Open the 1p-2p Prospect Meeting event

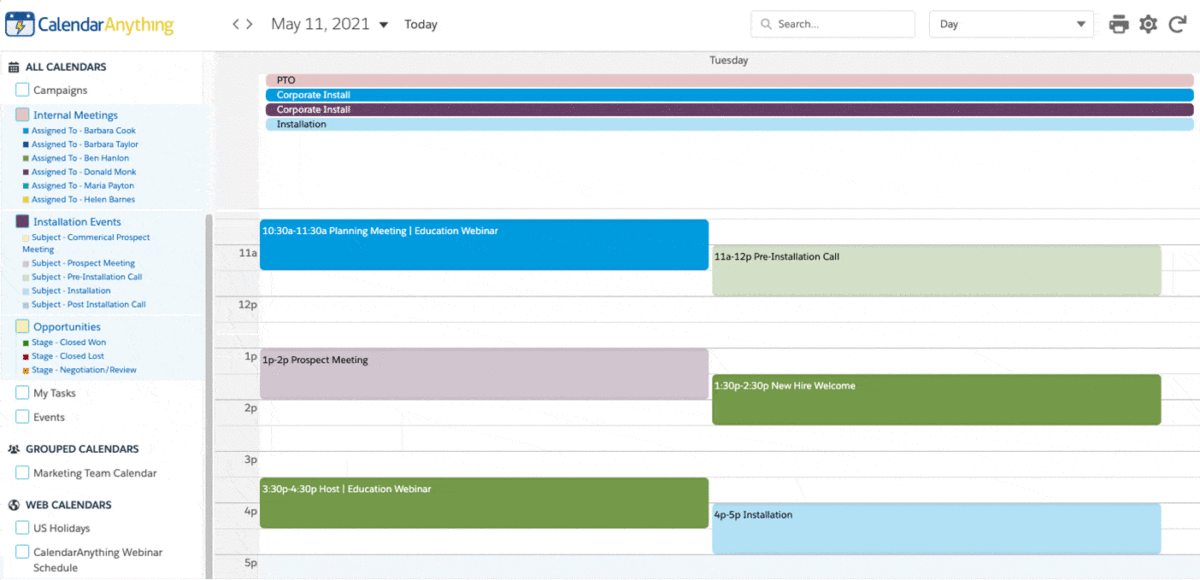point(484,373)
